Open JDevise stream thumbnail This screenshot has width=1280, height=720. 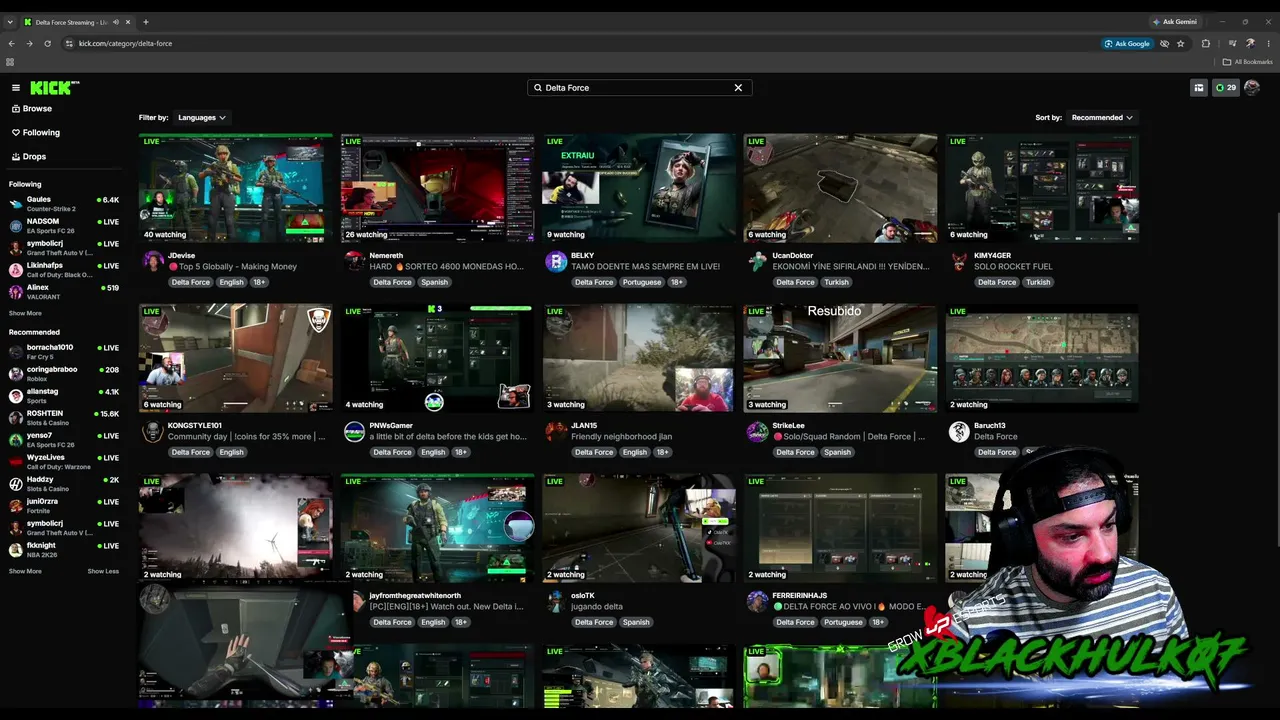[x=236, y=188]
